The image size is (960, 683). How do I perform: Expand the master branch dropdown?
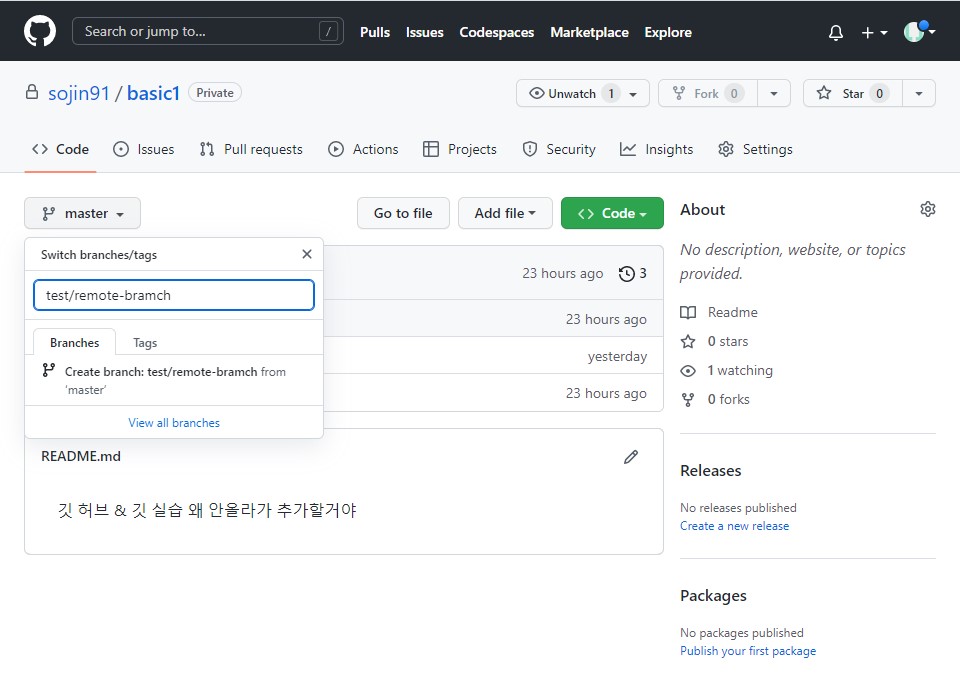pos(83,214)
